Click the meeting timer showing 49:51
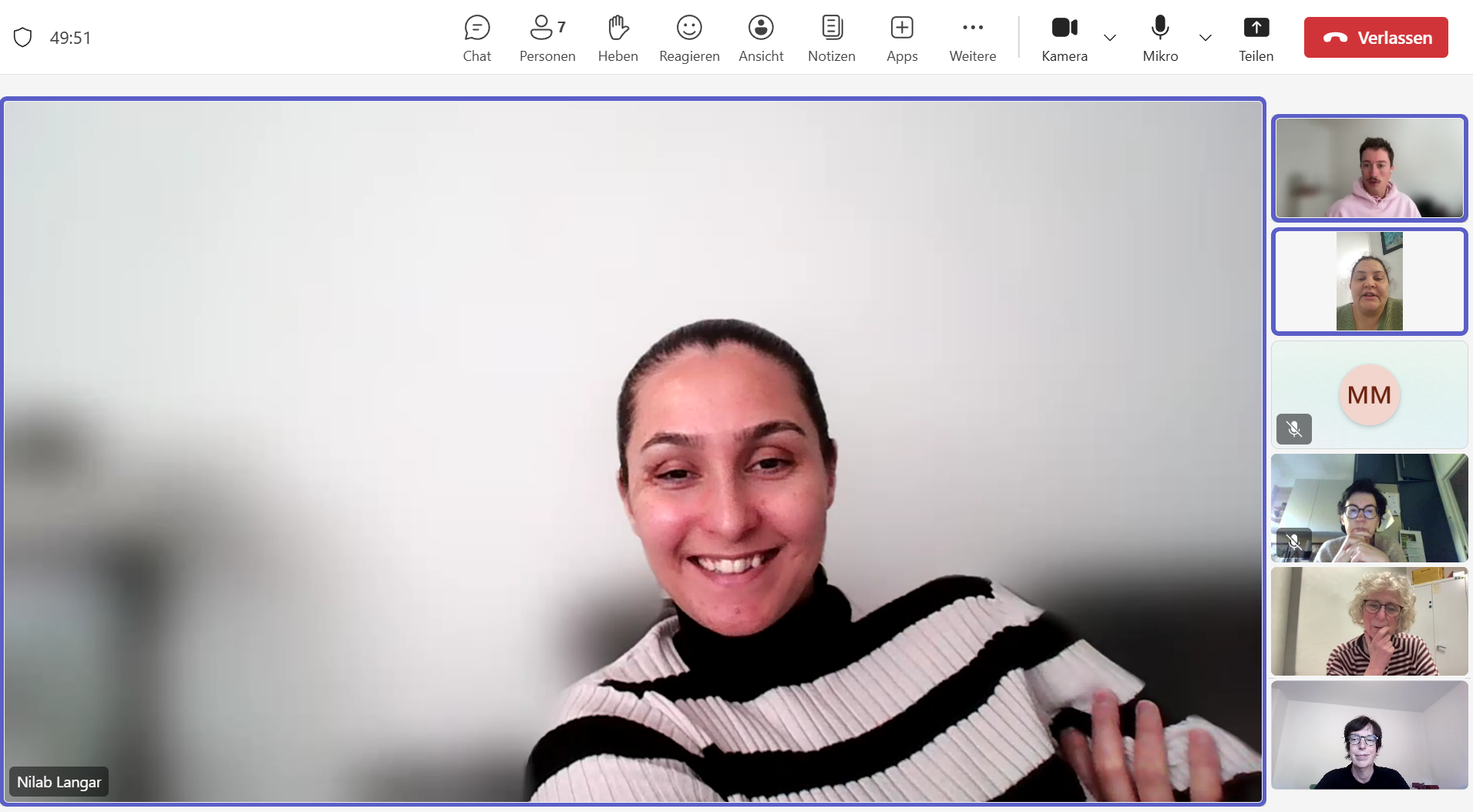This screenshot has height=812, width=1473. pyautogui.click(x=70, y=38)
